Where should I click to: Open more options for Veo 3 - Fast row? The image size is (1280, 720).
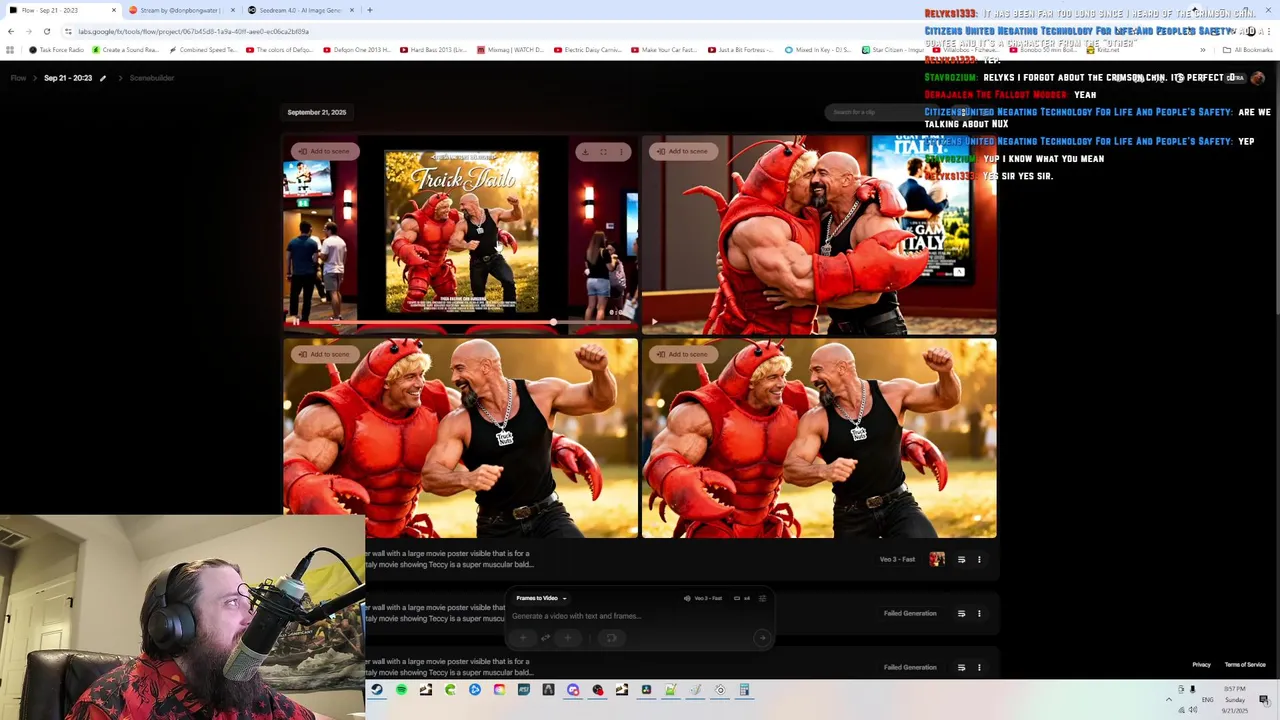(x=979, y=559)
